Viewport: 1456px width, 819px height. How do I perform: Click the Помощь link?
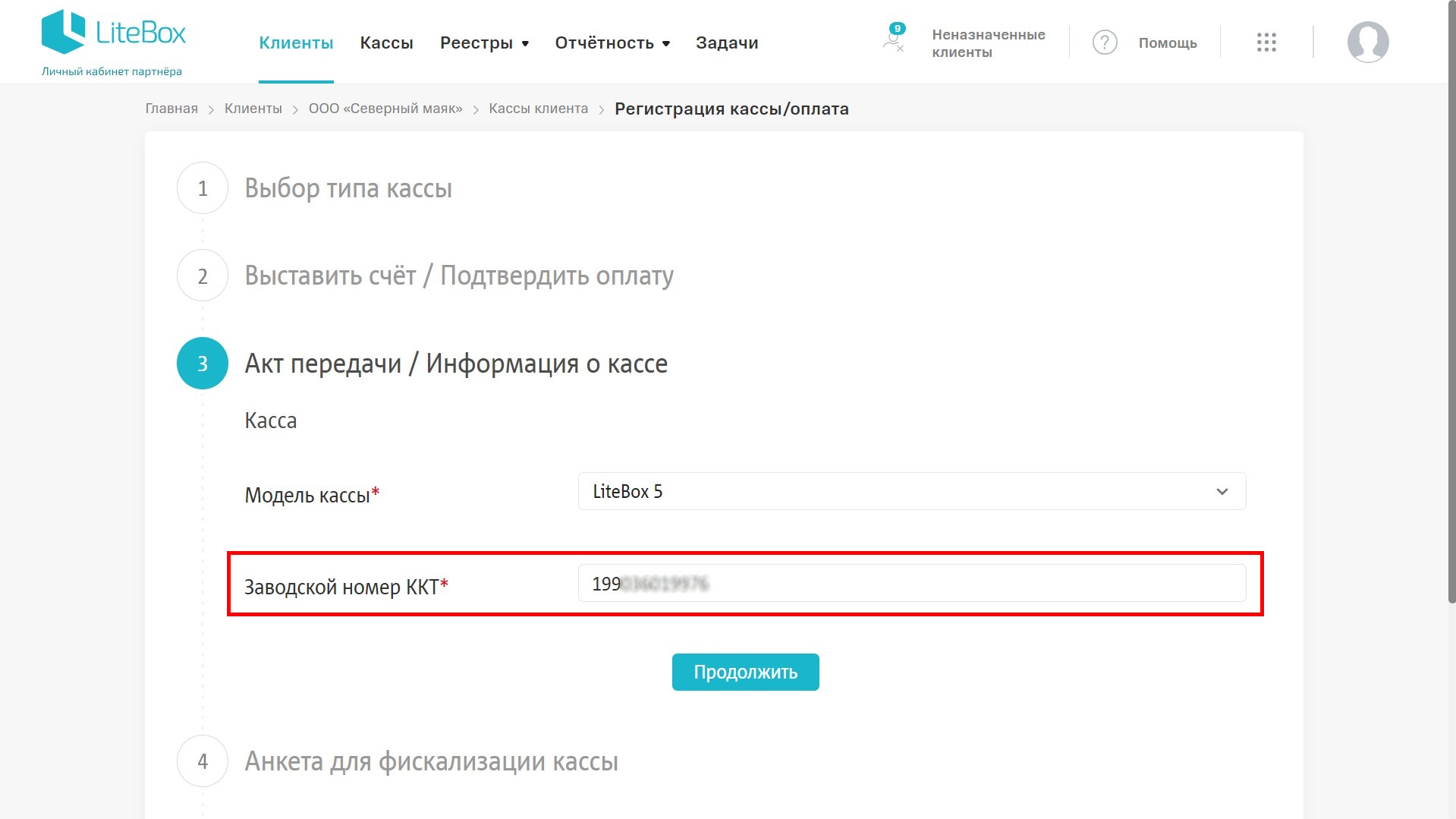(x=1168, y=43)
